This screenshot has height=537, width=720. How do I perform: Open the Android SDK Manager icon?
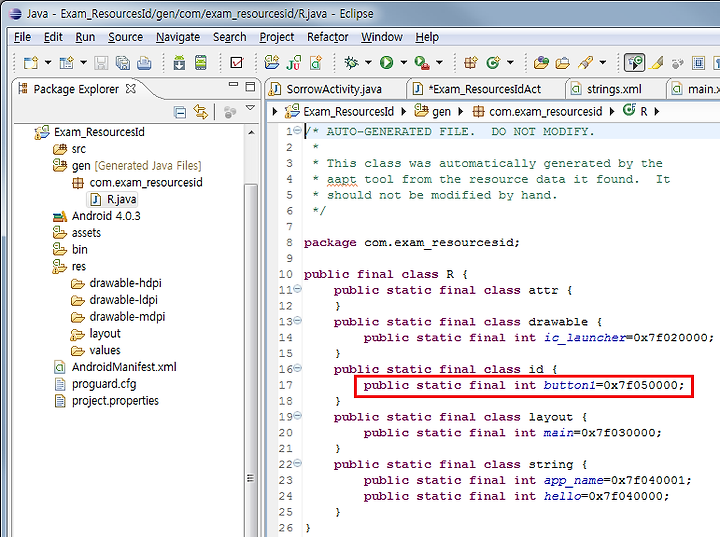coord(179,62)
